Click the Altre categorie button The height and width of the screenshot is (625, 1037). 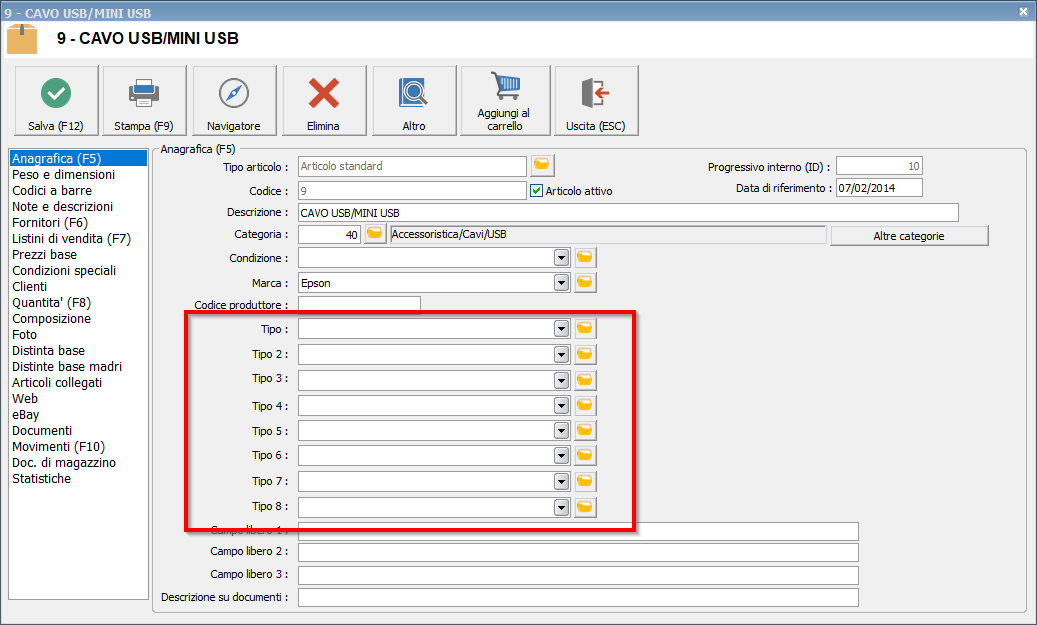[x=909, y=236]
